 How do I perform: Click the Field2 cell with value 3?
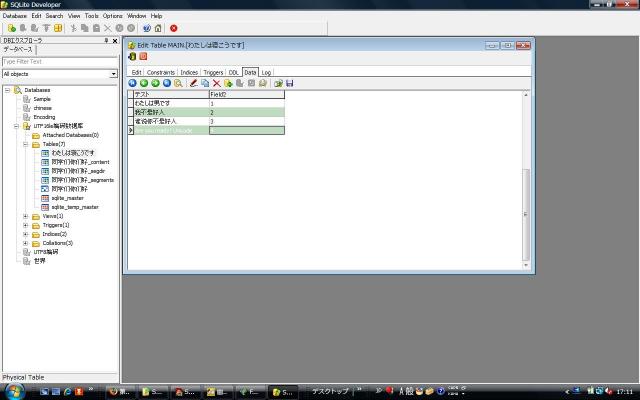pyautogui.click(x=247, y=121)
